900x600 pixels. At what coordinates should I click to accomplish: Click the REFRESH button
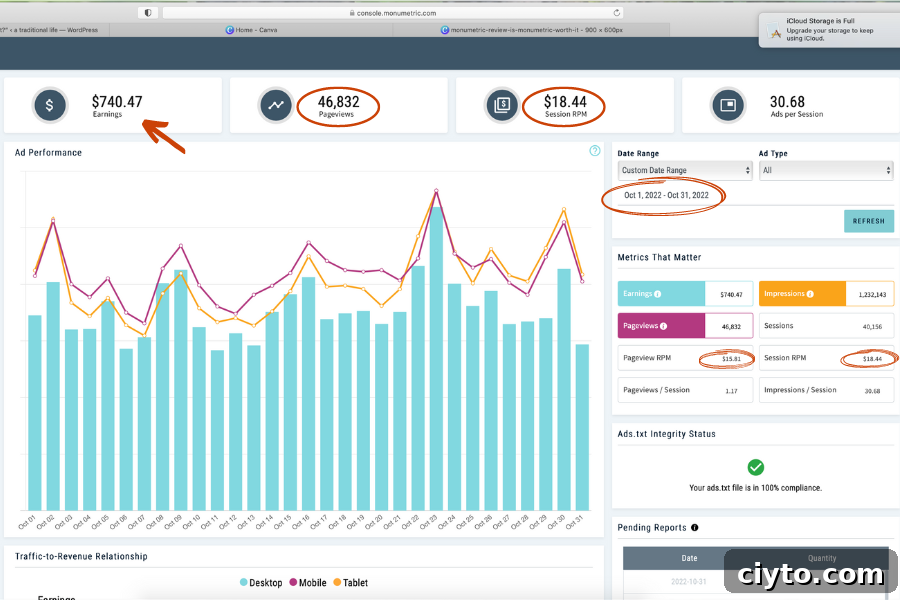pos(868,221)
